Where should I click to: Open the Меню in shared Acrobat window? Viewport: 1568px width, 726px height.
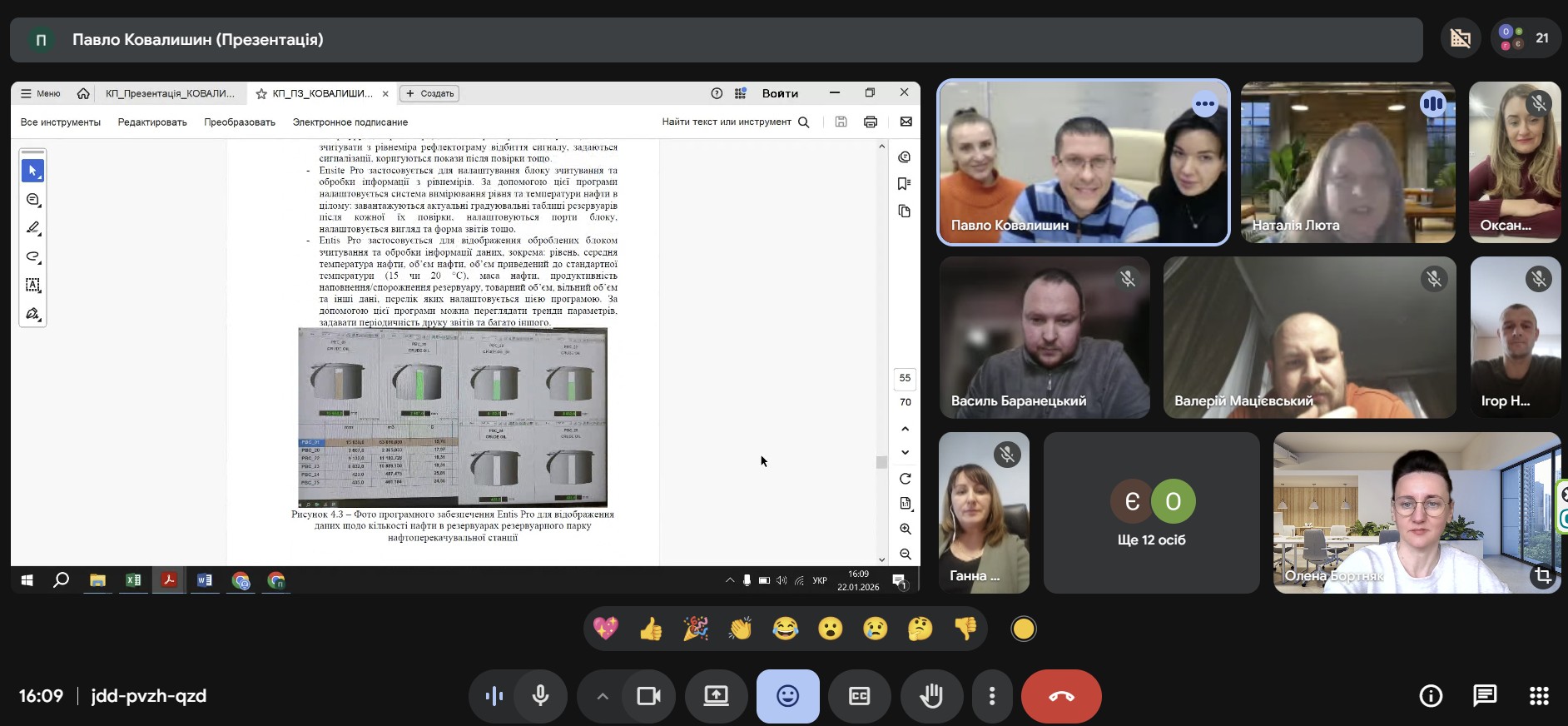(x=40, y=93)
